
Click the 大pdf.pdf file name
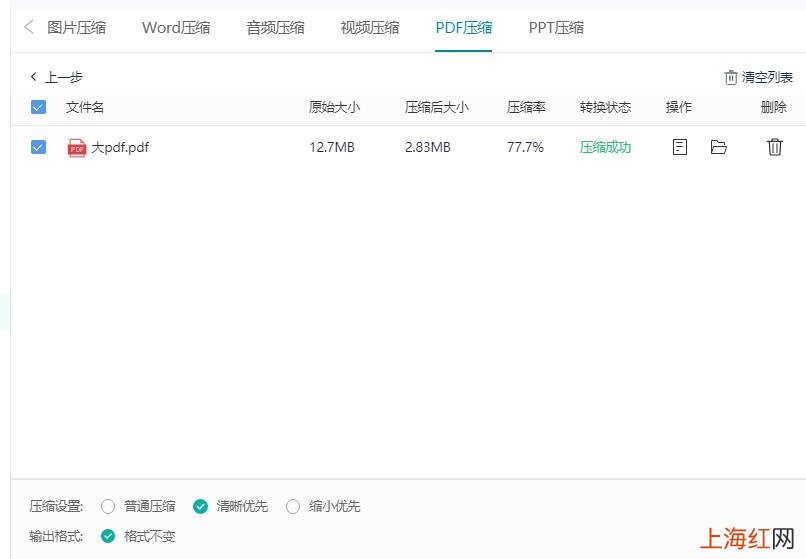pos(120,148)
